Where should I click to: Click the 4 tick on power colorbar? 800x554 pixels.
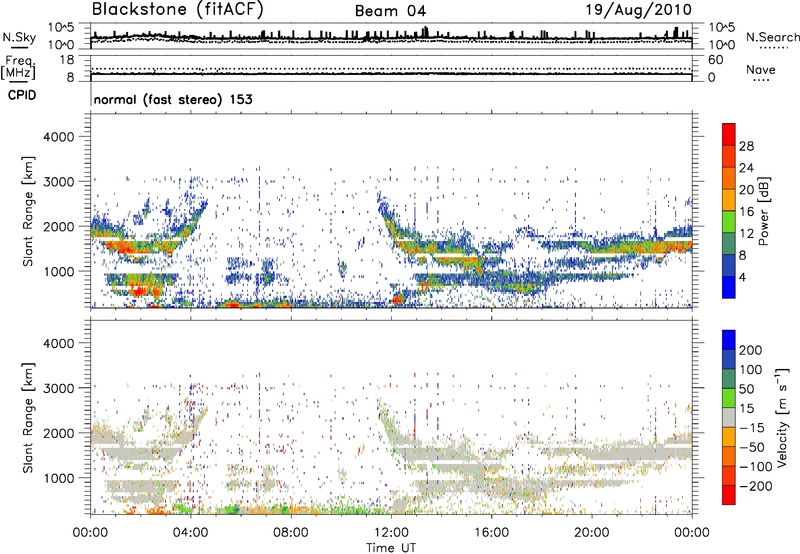742,277
